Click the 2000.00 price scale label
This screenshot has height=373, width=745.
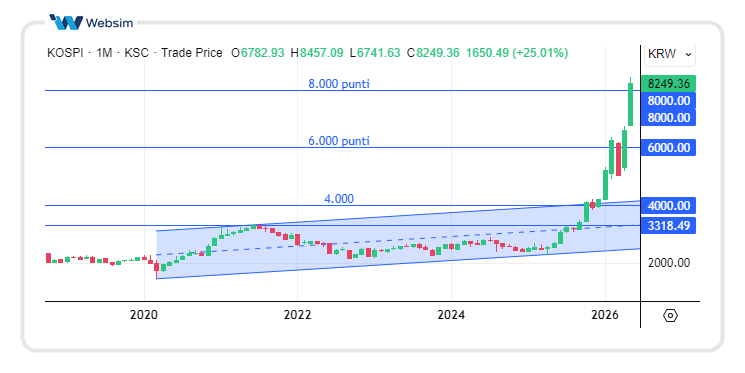(669, 263)
